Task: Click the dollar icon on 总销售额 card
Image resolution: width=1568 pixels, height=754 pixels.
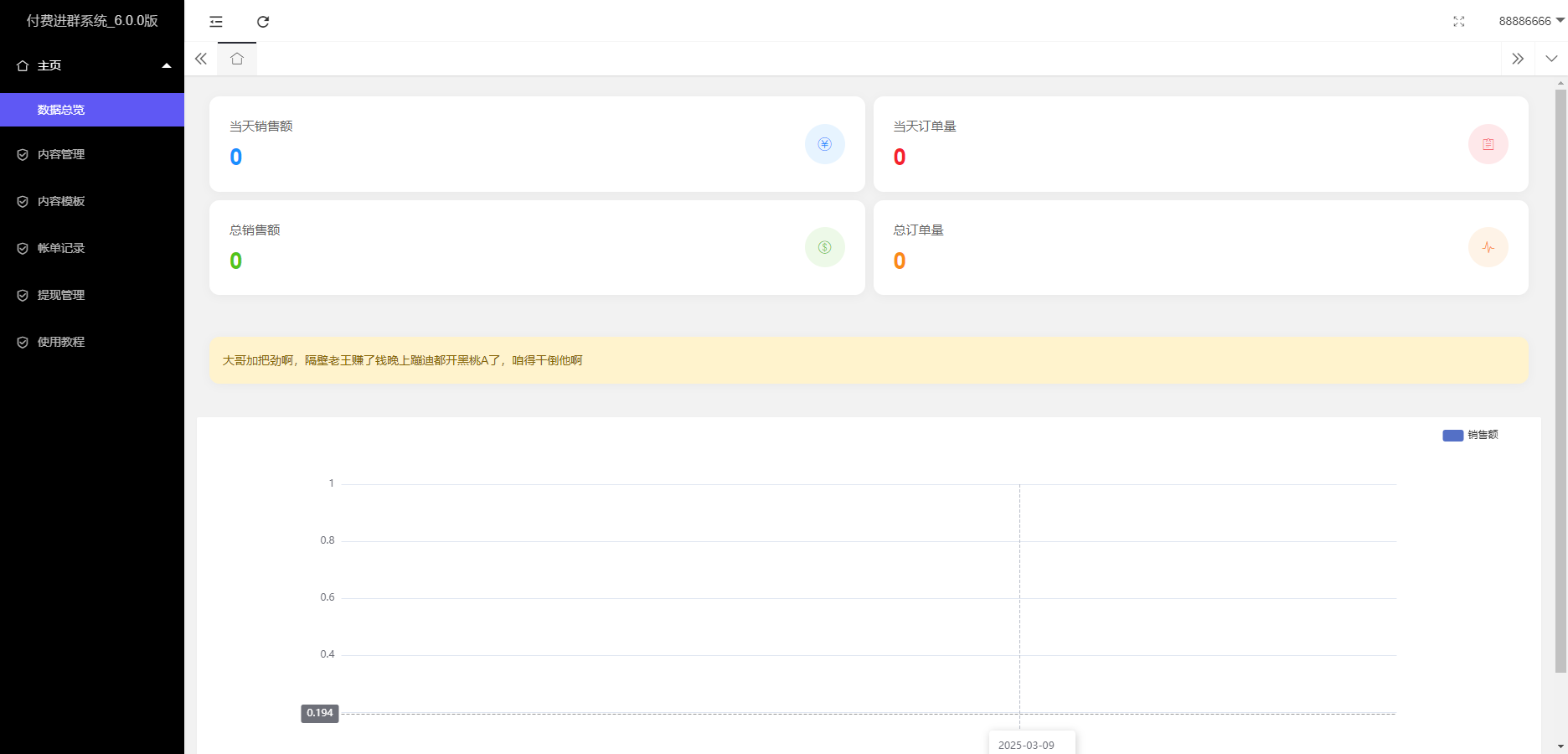Action: pos(825,247)
